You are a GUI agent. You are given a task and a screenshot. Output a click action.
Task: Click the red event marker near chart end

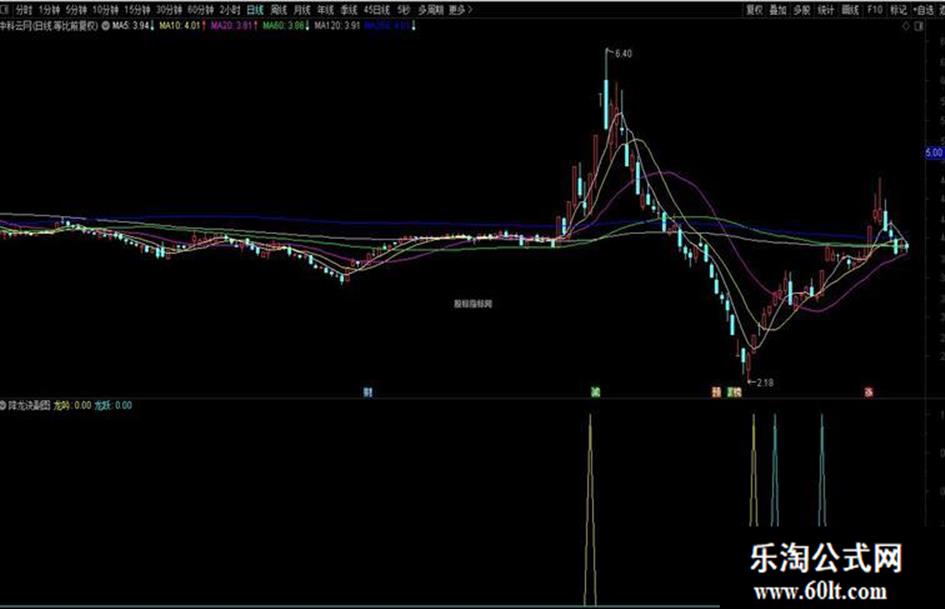pyautogui.click(x=869, y=393)
